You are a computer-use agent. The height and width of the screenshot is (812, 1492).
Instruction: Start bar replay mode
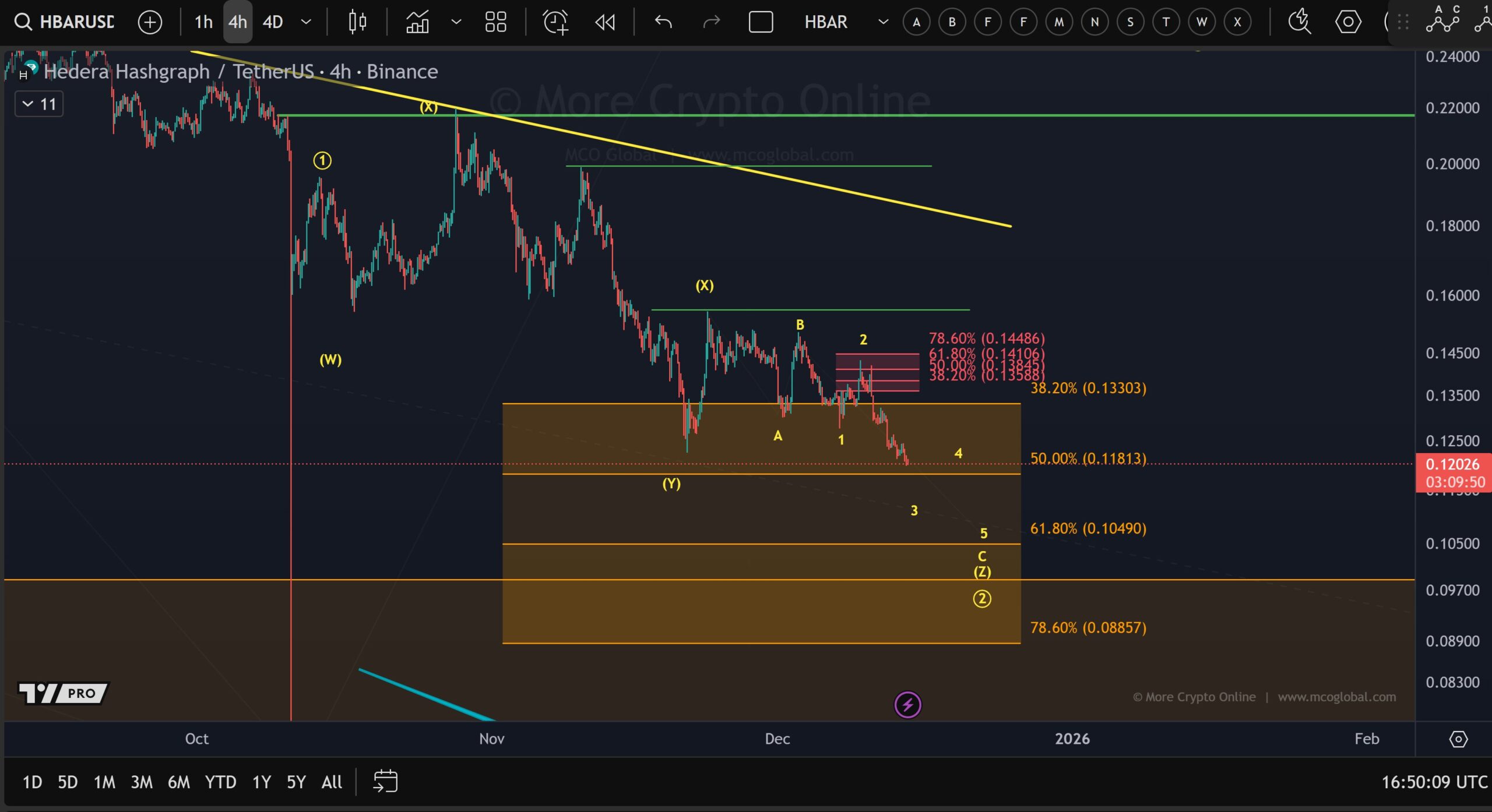(x=605, y=22)
